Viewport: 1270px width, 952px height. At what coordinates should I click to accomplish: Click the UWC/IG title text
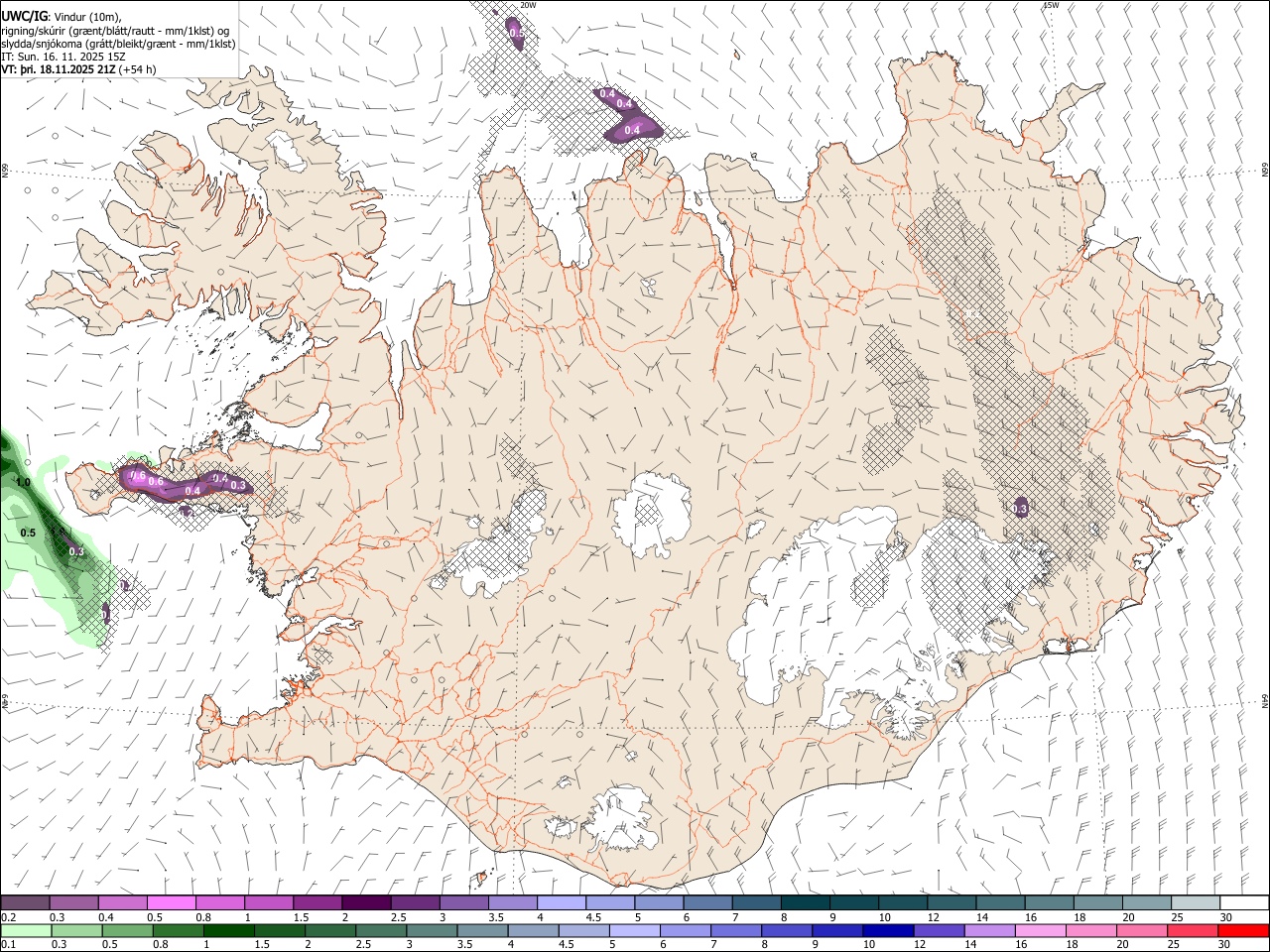(24, 16)
